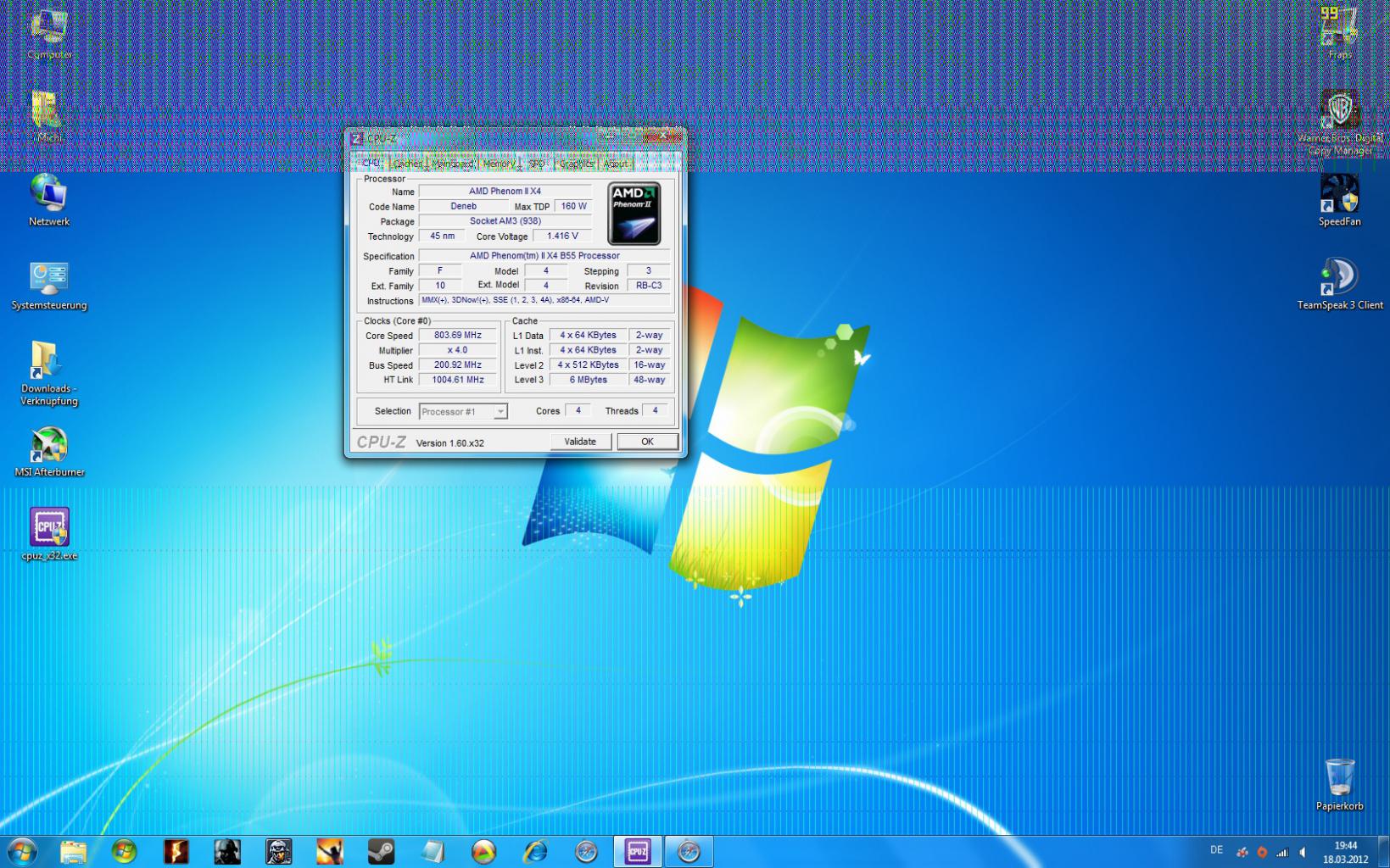Viewport: 1390px width, 868px height.
Task: Expand the Processor #1 selection dropdown
Action: click(x=500, y=412)
